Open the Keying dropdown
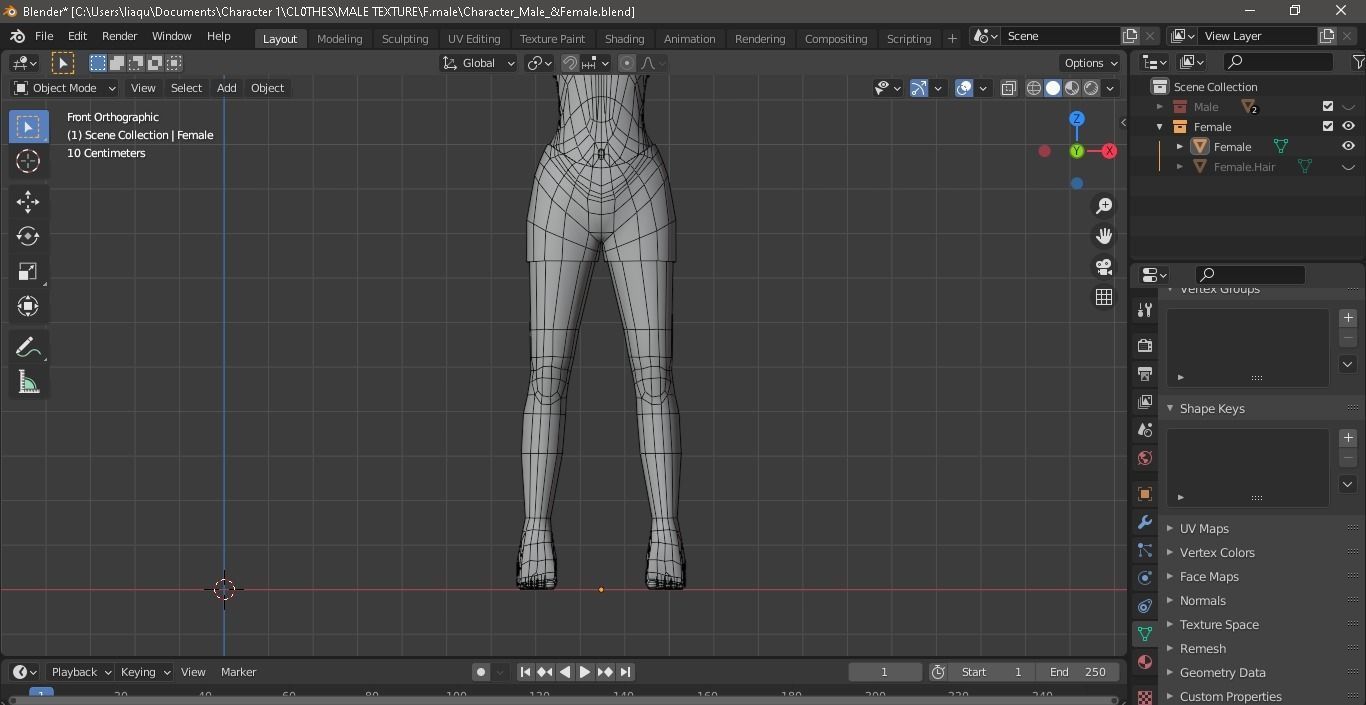 [x=145, y=672]
